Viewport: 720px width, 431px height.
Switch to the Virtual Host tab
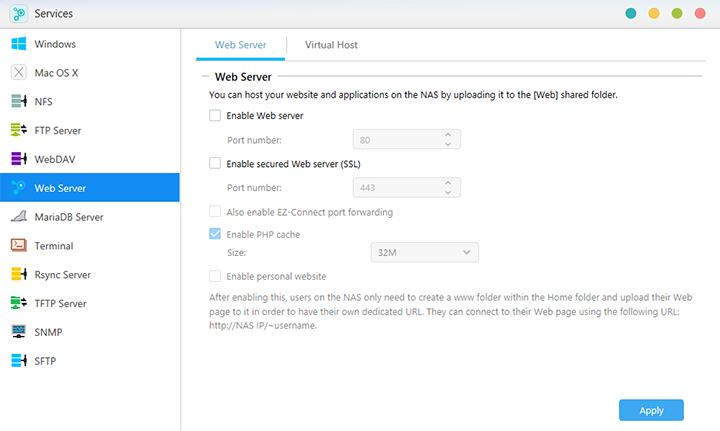pyautogui.click(x=331, y=45)
